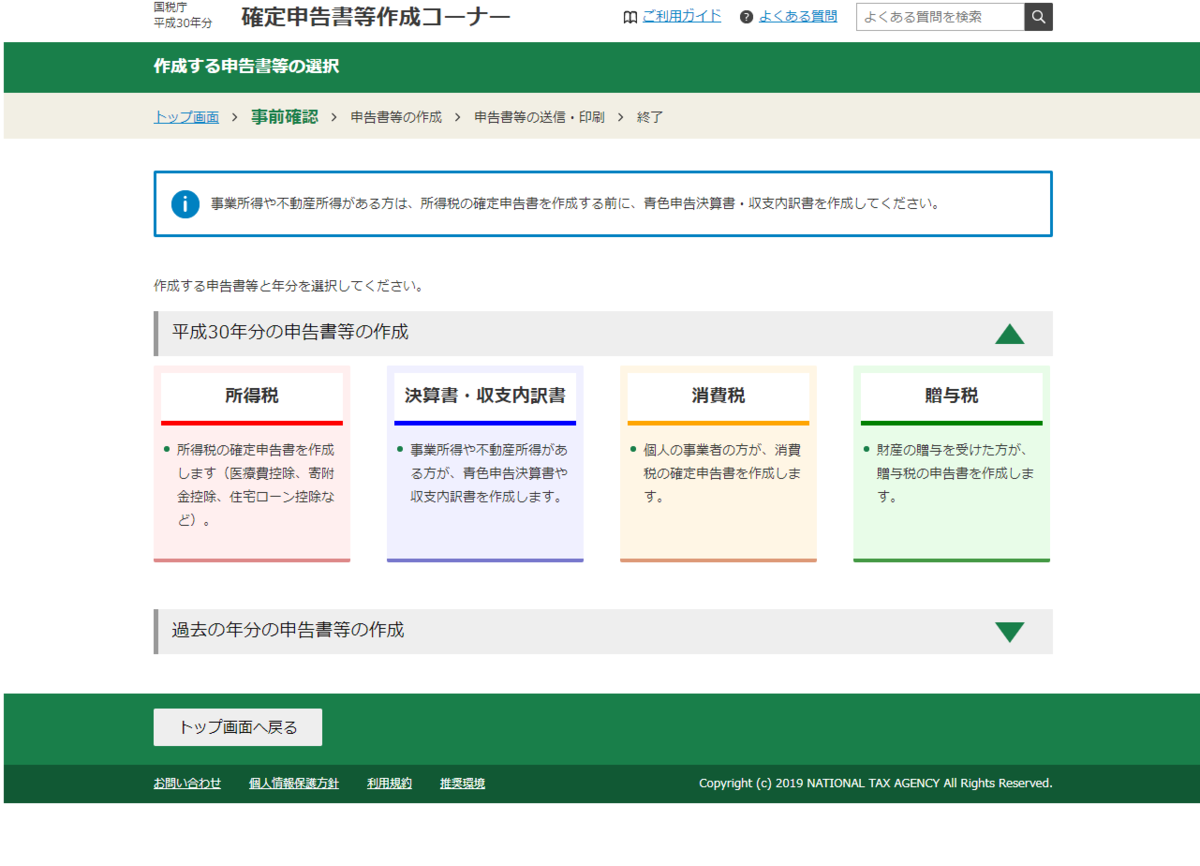Open the 推奨環境 footer link
The image size is (1200, 866).
tap(462, 783)
